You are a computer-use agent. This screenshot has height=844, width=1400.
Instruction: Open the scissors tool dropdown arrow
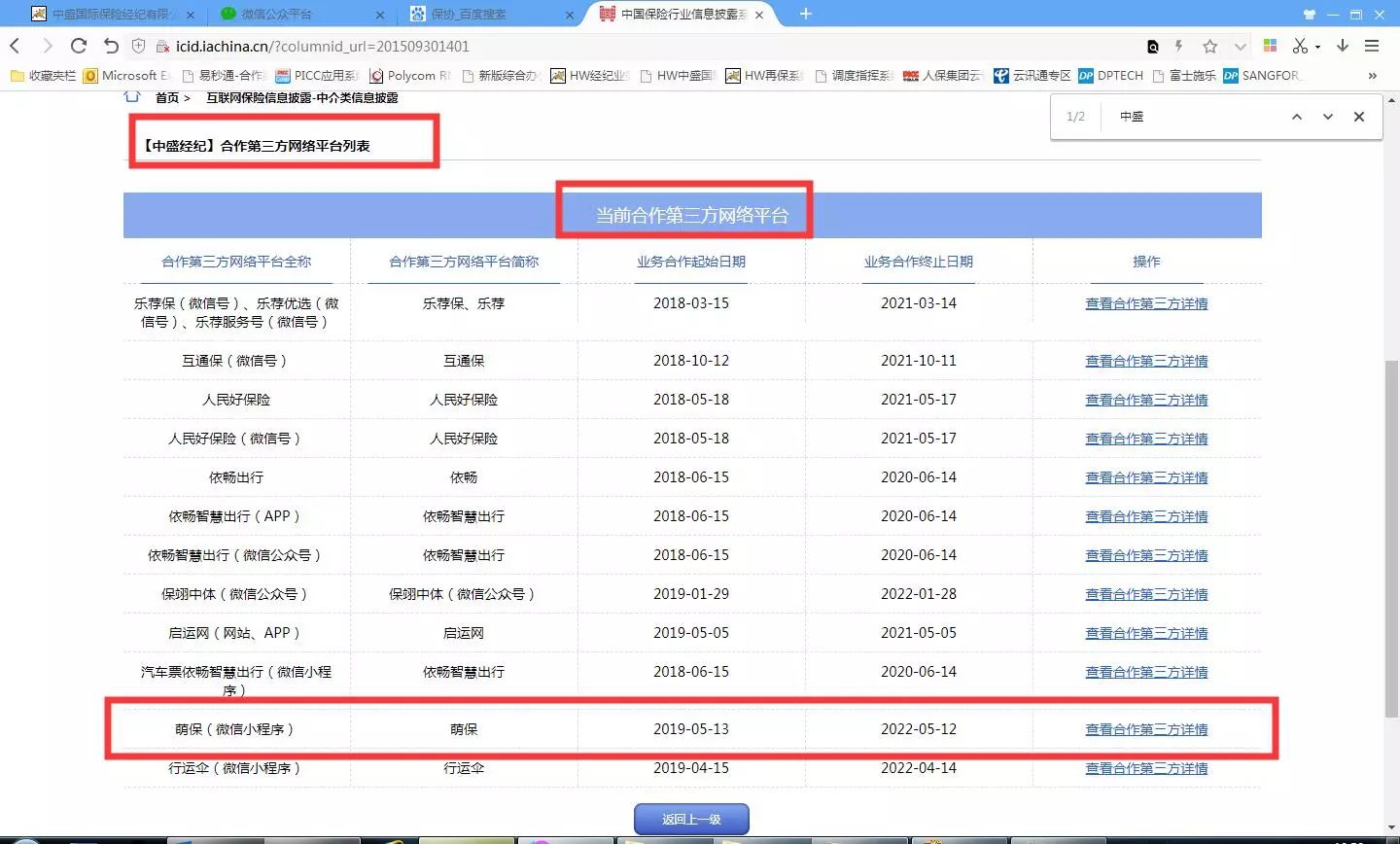coord(1318,47)
